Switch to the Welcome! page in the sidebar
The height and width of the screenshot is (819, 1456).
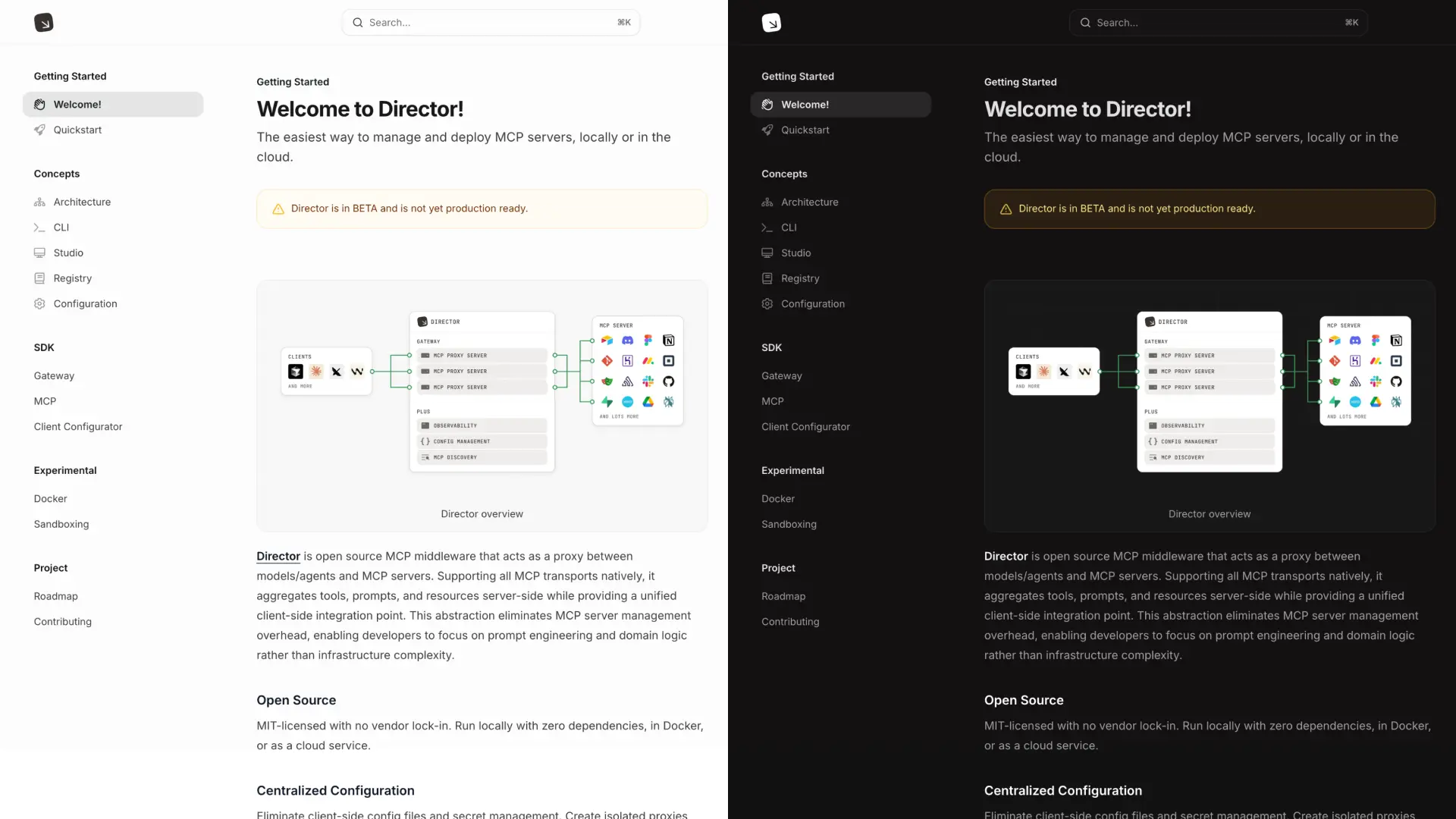tap(78, 104)
